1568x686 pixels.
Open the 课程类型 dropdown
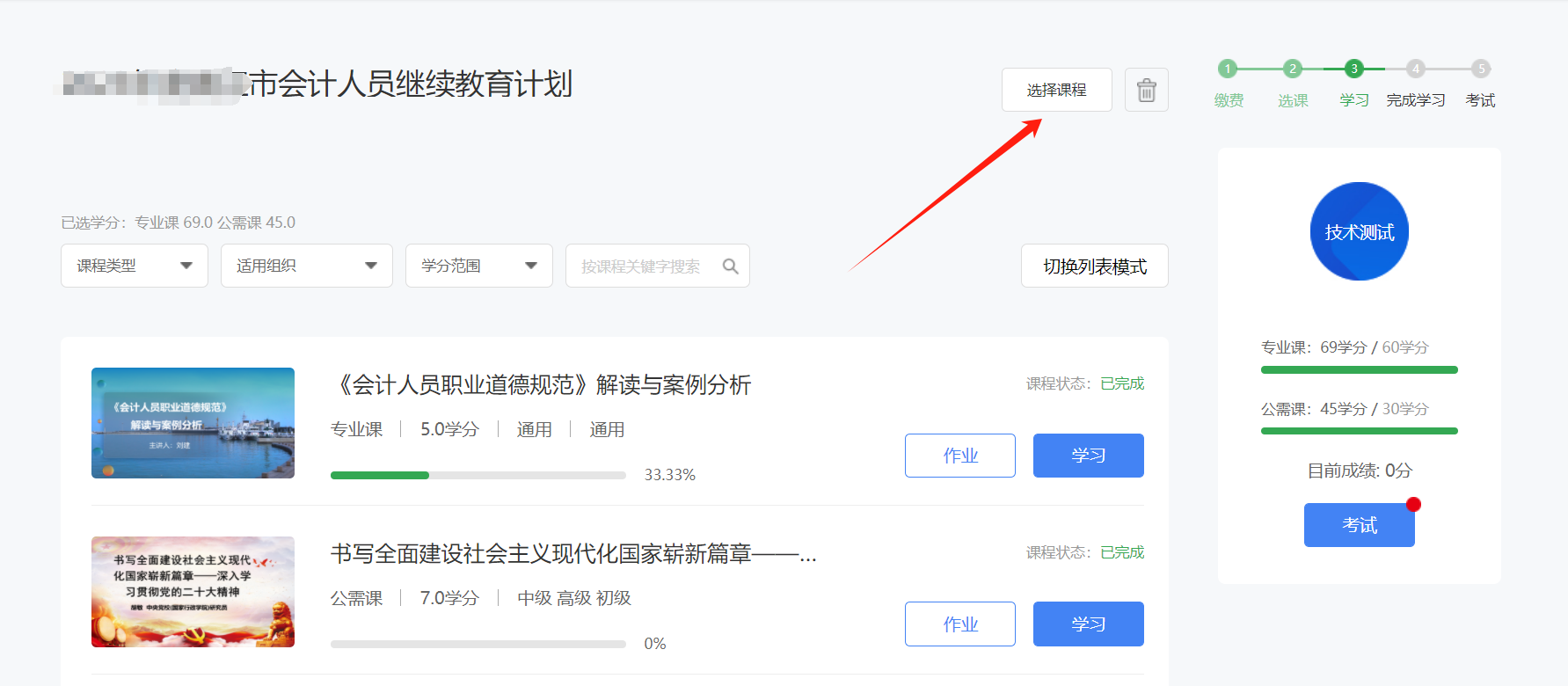pyautogui.click(x=134, y=266)
